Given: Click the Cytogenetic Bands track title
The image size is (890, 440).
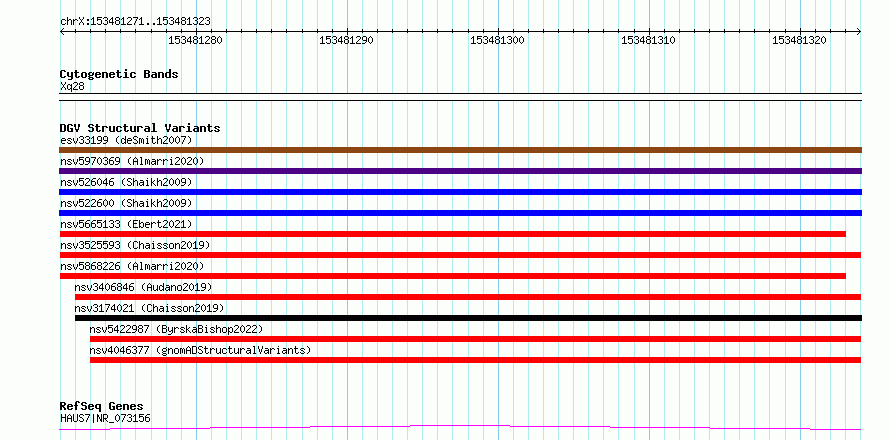Looking at the screenshot, I should (119, 74).
